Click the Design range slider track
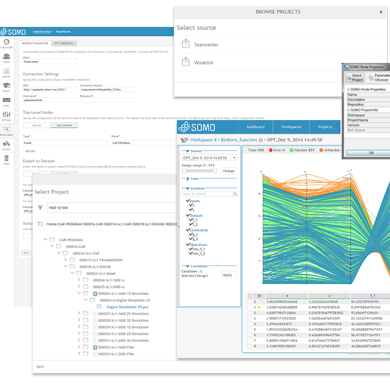390x390 pixels. tap(199, 171)
